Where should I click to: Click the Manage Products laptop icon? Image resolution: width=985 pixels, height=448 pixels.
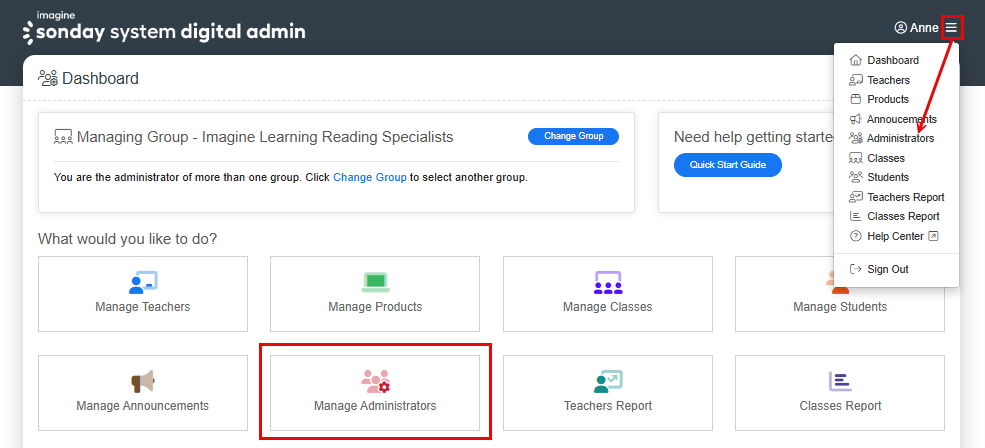tap(375, 282)
